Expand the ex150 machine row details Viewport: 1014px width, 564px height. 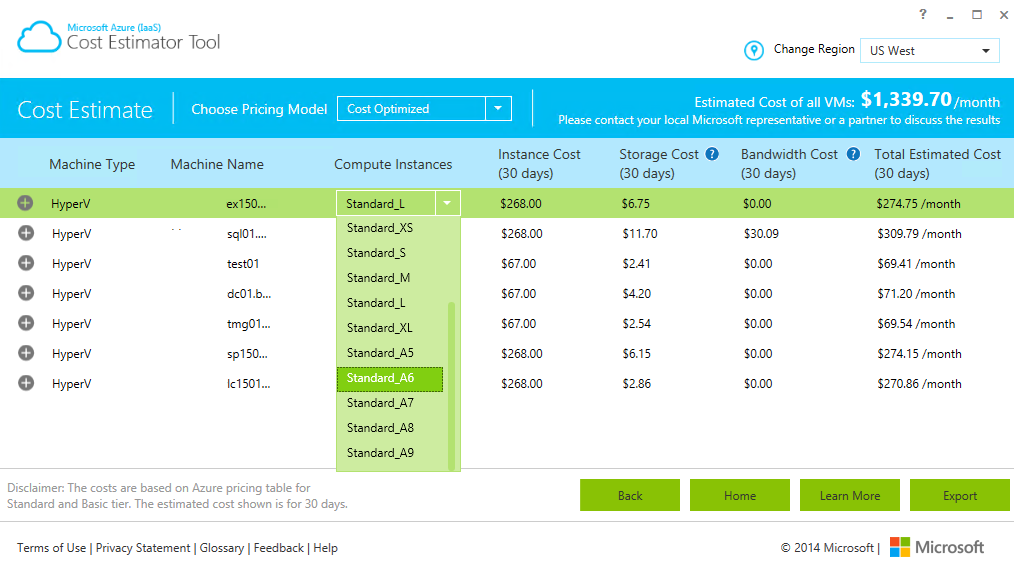point(26,204)
